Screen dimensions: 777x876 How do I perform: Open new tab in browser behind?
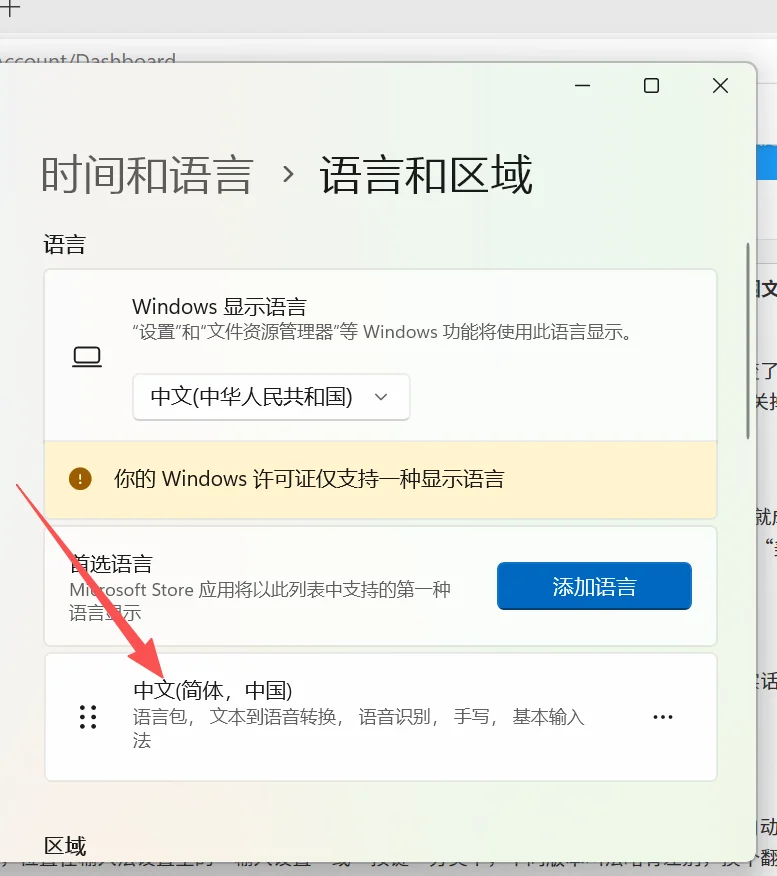point(10,9)
